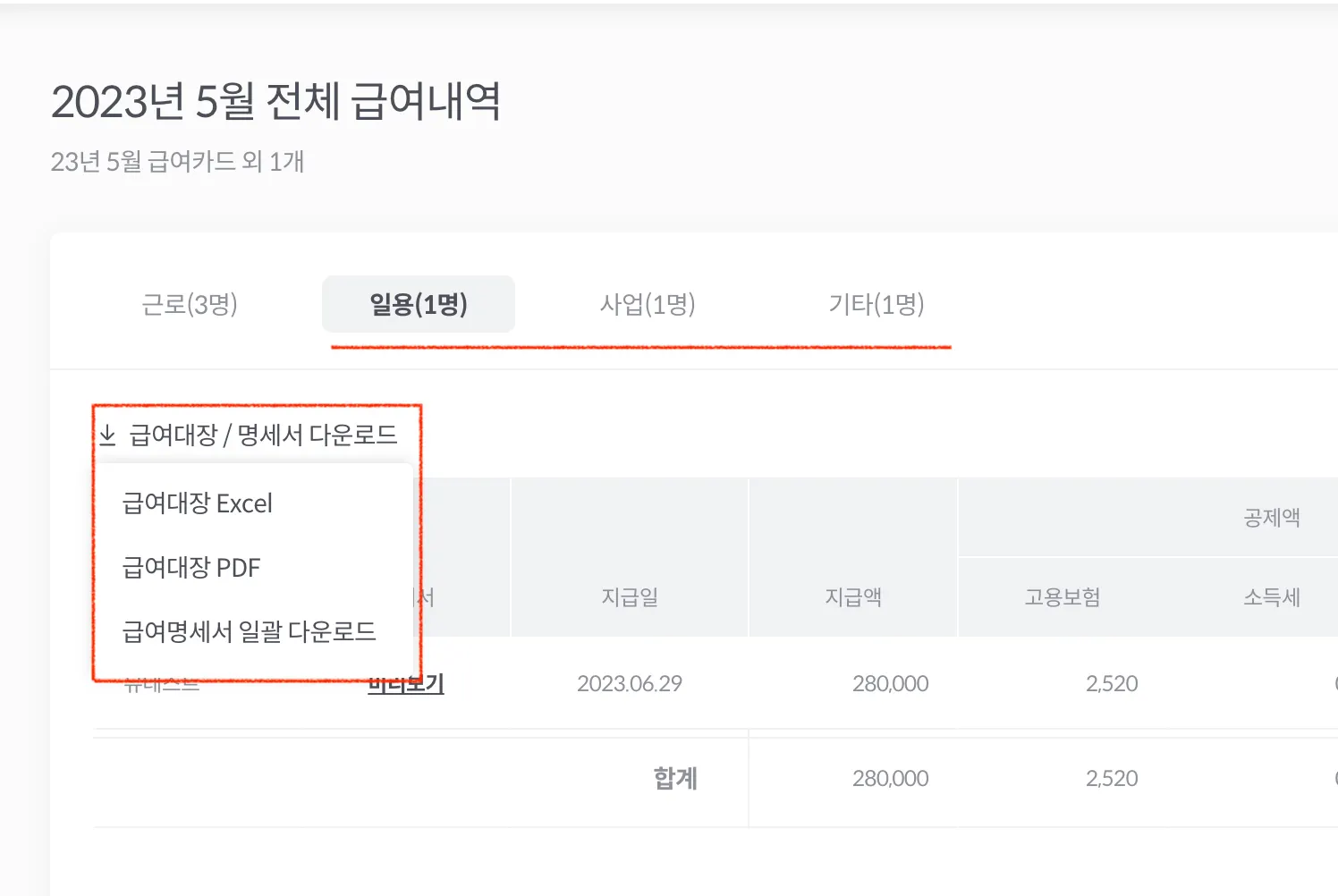
Task: Go to the 기타(1명) tab
Action: click(x=876, y=305)
